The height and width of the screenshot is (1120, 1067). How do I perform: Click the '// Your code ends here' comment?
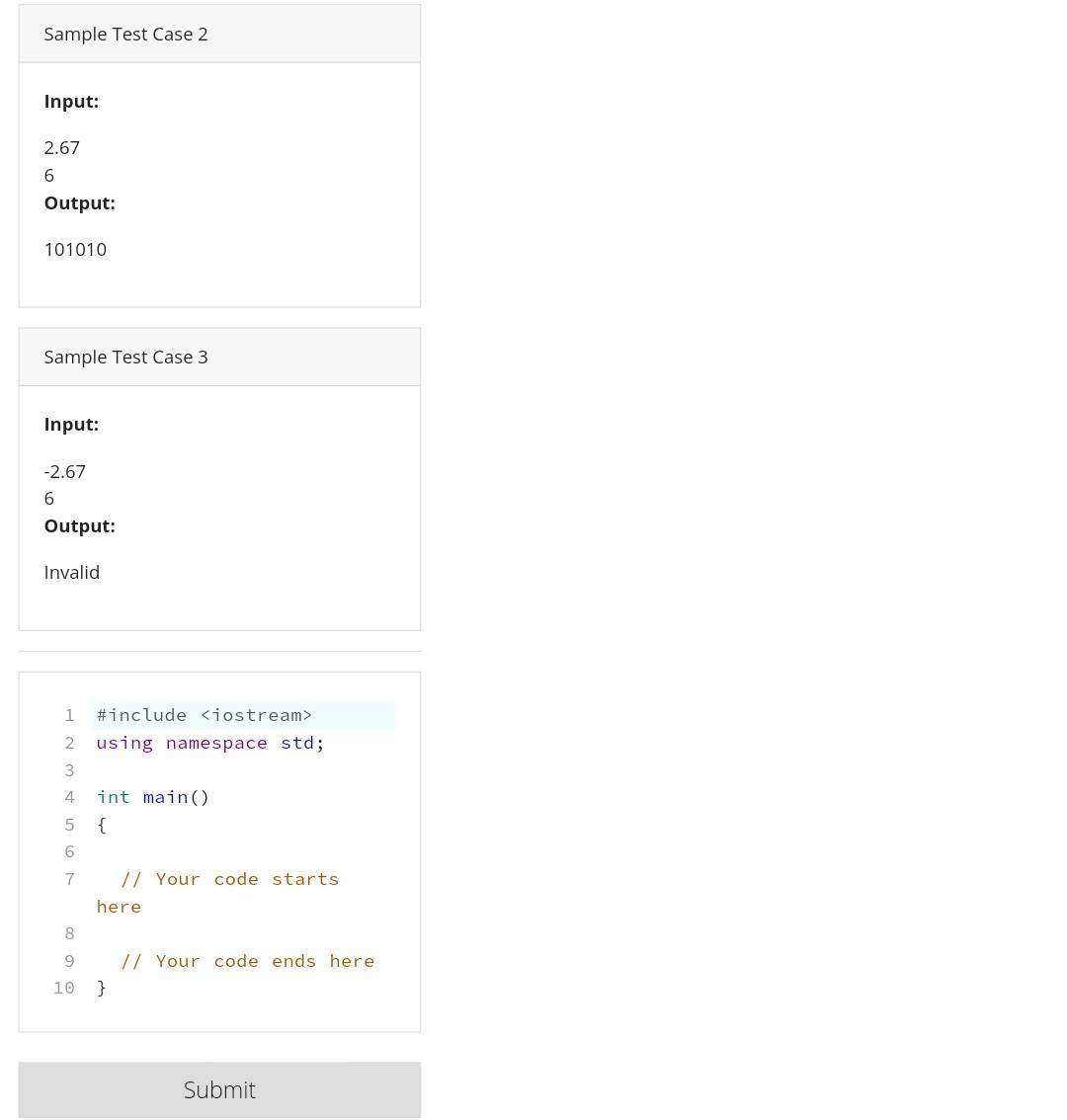[247, 960]
